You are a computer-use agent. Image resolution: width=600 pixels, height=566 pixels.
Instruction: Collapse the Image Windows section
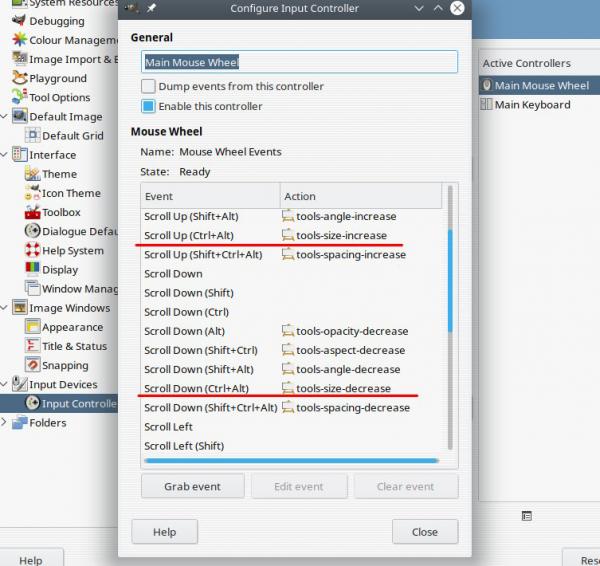tap(4, 308)
